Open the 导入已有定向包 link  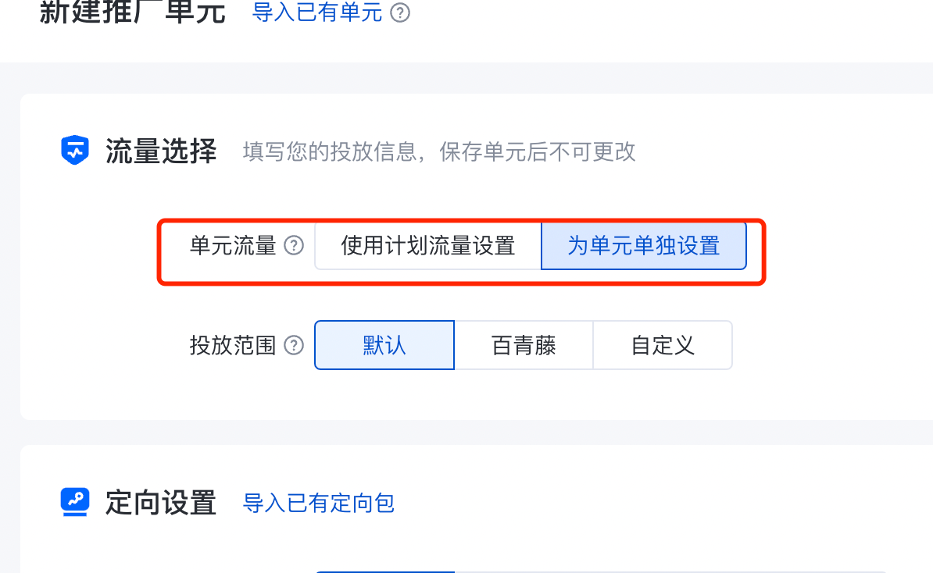click(318, 503)
